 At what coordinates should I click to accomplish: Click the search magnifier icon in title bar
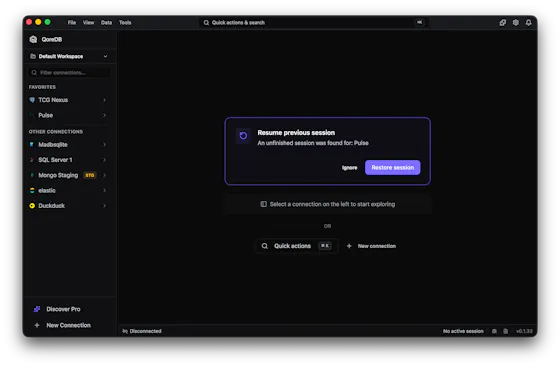(206, 22)
